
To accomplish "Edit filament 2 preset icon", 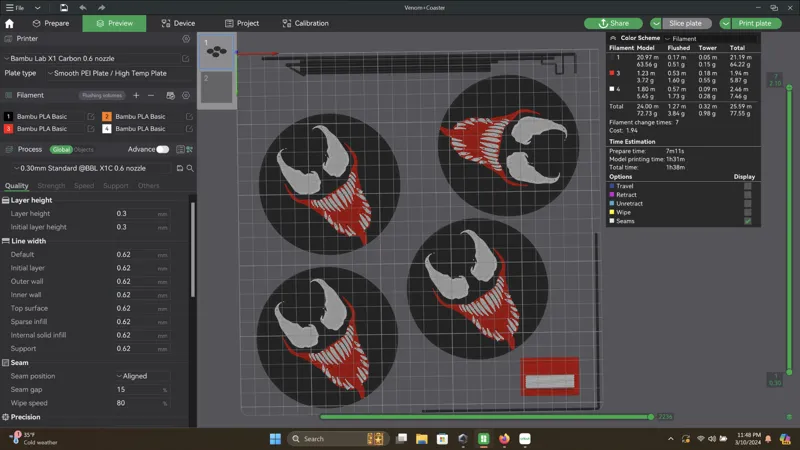I will tap(189, 116).
